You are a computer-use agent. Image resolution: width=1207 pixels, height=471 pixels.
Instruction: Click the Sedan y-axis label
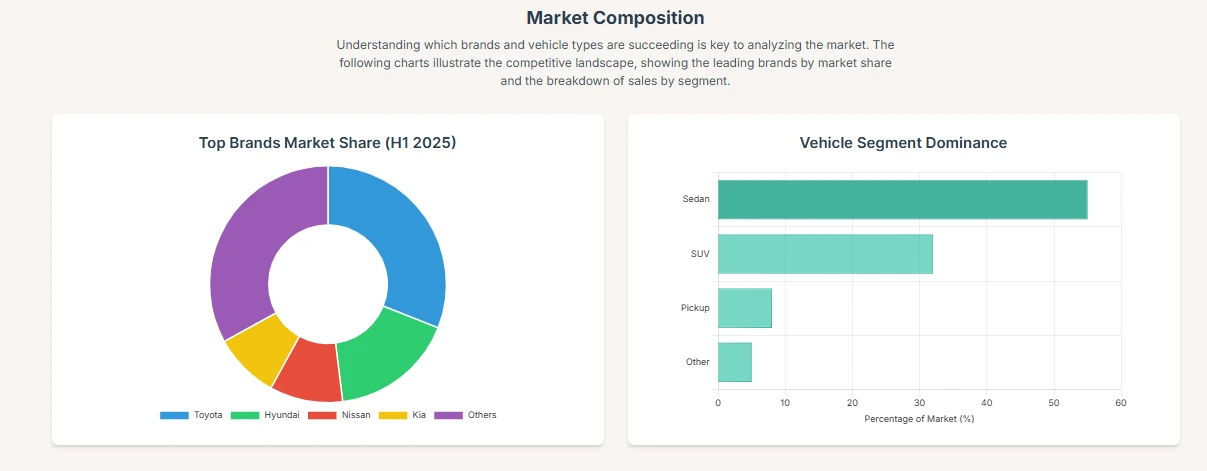point(696,199)
